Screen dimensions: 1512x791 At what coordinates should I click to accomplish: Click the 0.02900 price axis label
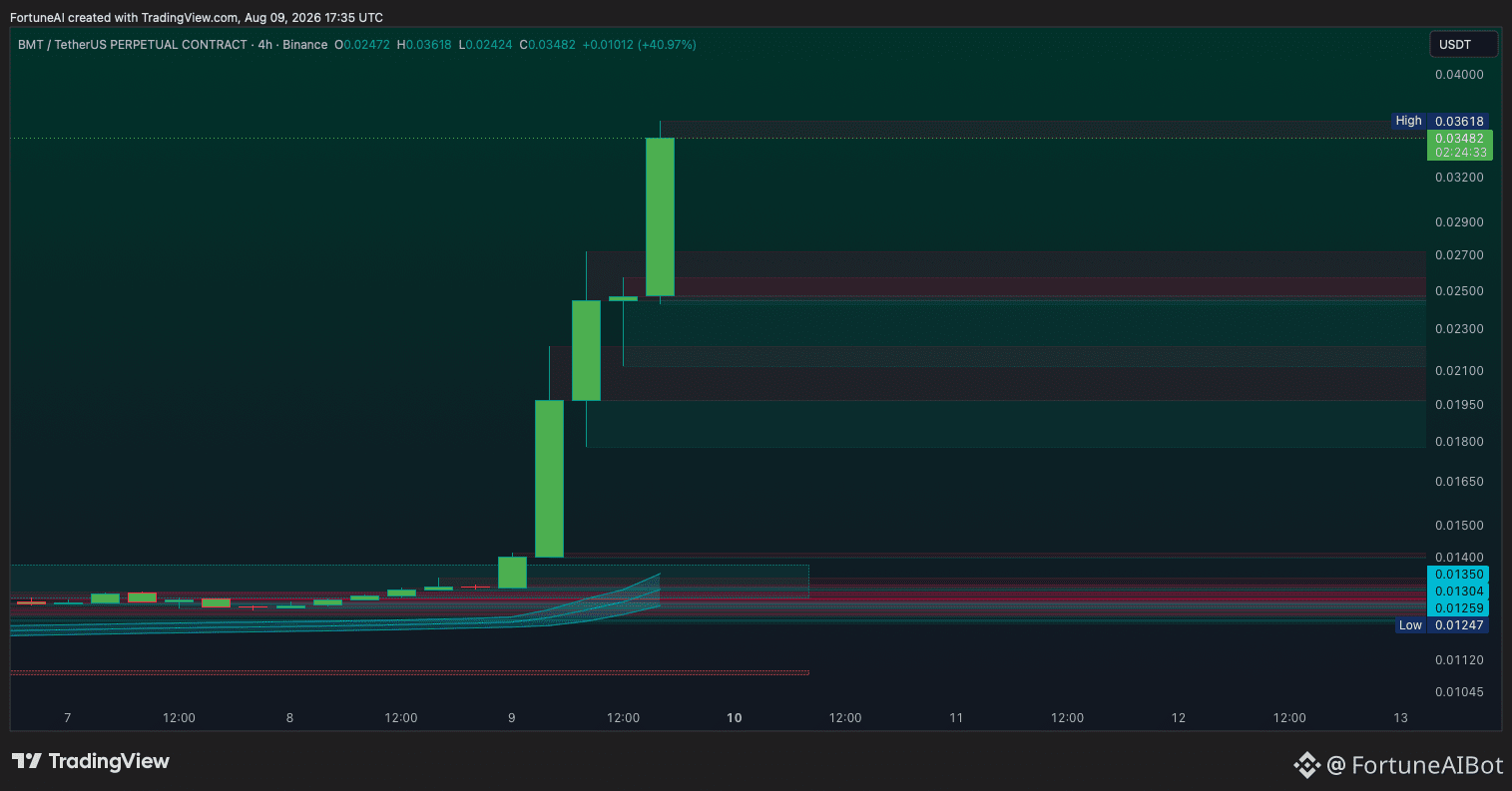pyautogui.click(x=1459, y=221)
